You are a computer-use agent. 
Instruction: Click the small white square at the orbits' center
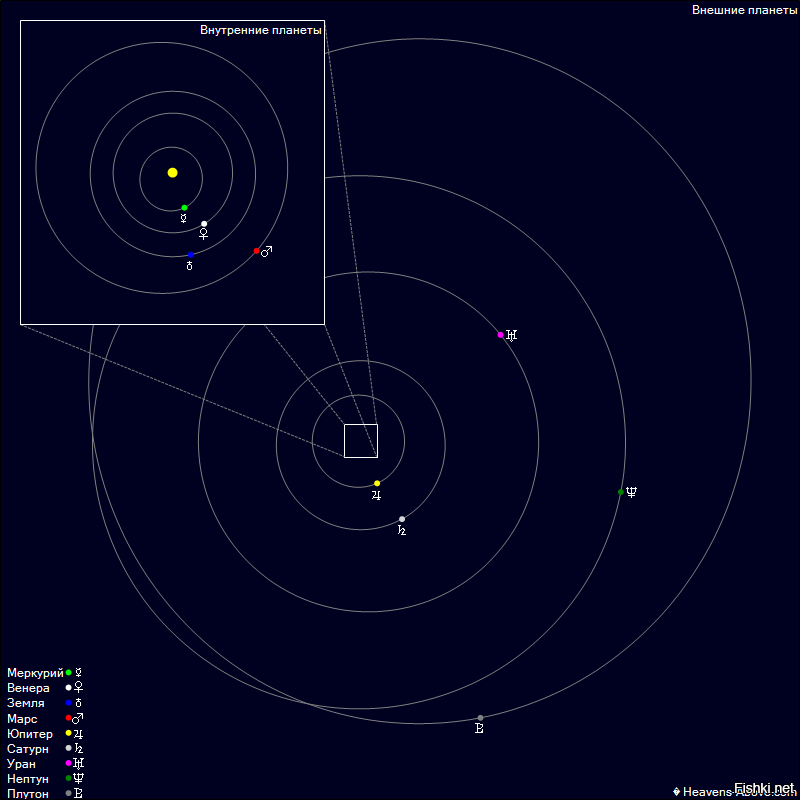[361, 441]
